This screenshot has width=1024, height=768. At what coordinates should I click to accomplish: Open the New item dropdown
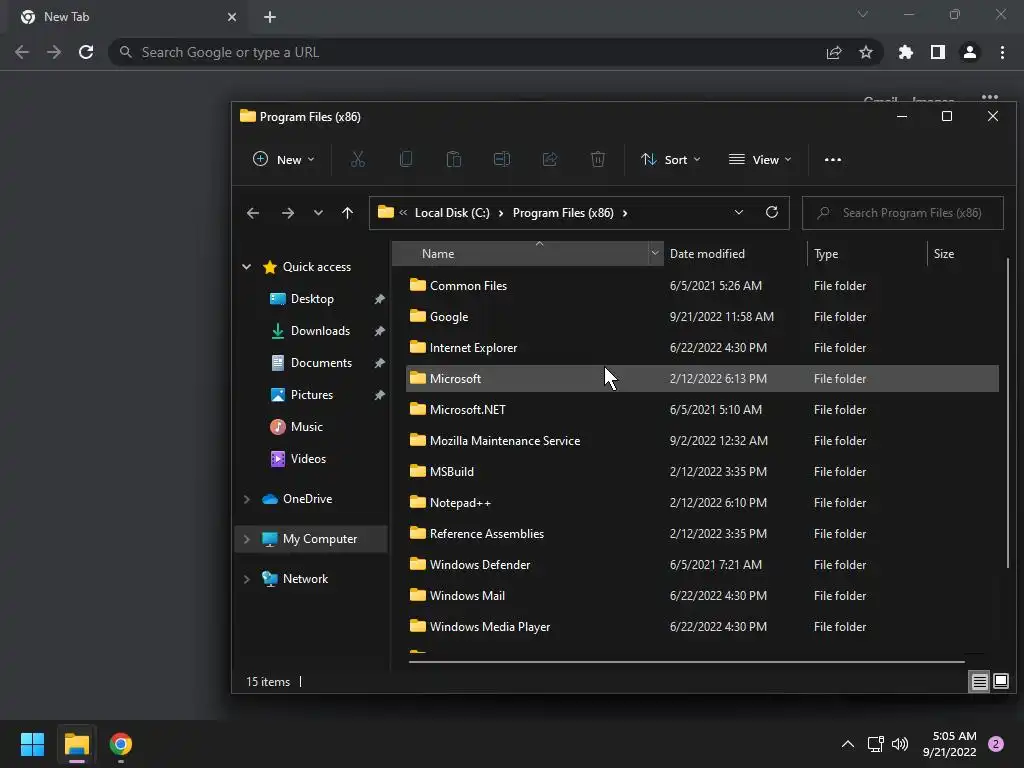click(x=283, y=159)
